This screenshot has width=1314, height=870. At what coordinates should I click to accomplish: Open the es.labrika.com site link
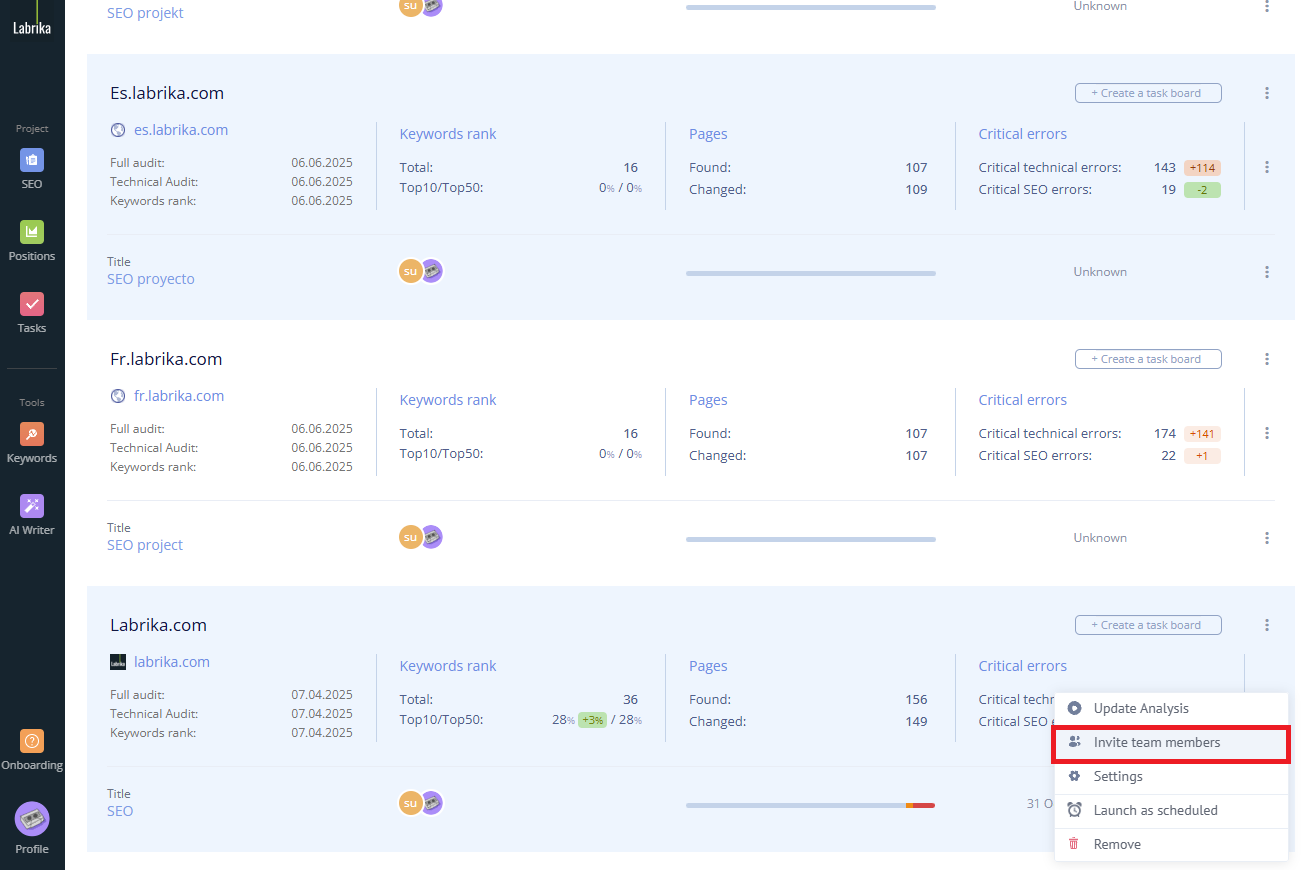coord(181,130)
